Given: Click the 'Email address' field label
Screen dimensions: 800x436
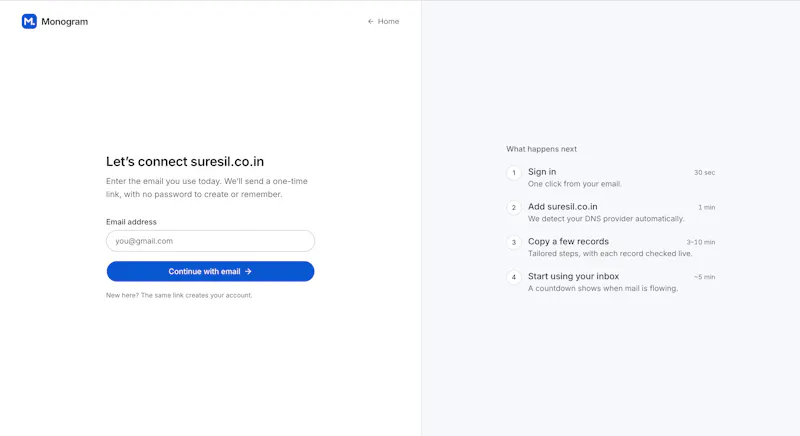Looking at the screenshot, I should tap(131, 222).
